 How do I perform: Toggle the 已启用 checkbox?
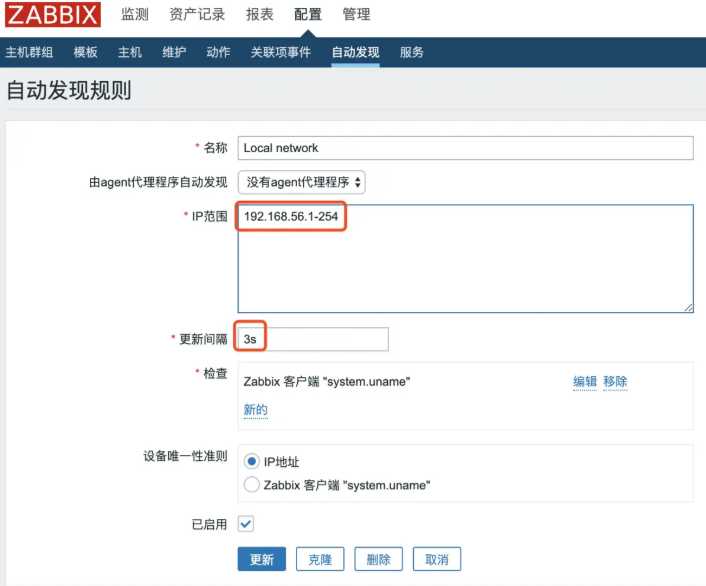246,524
